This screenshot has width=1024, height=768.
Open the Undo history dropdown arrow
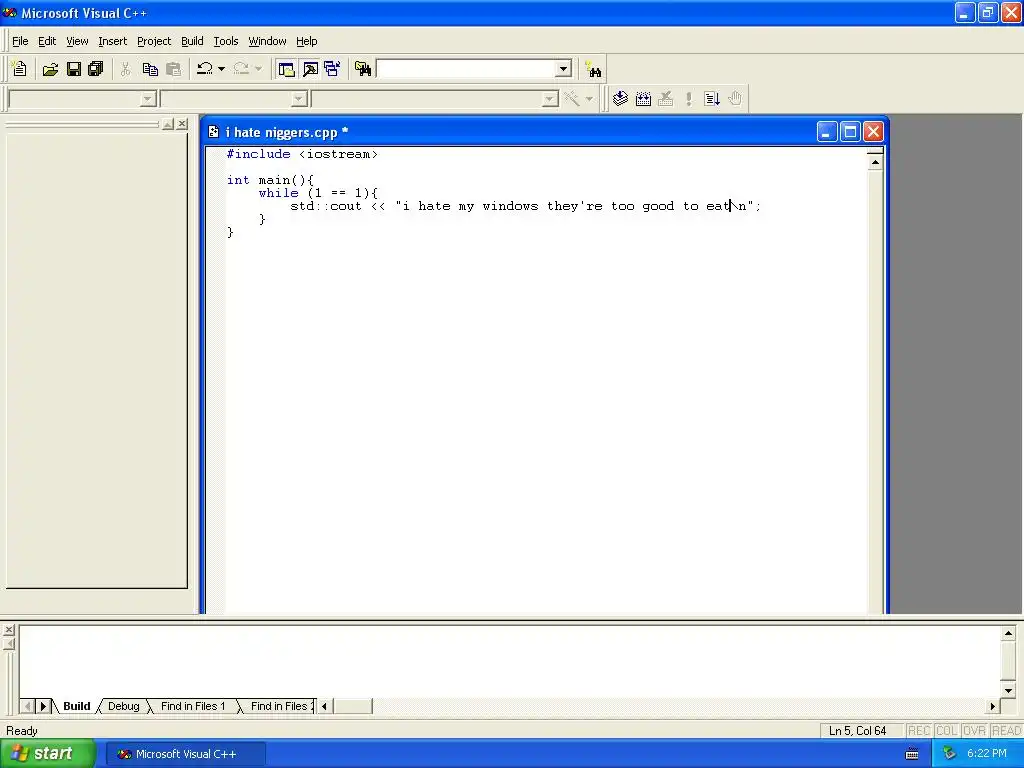221,69
